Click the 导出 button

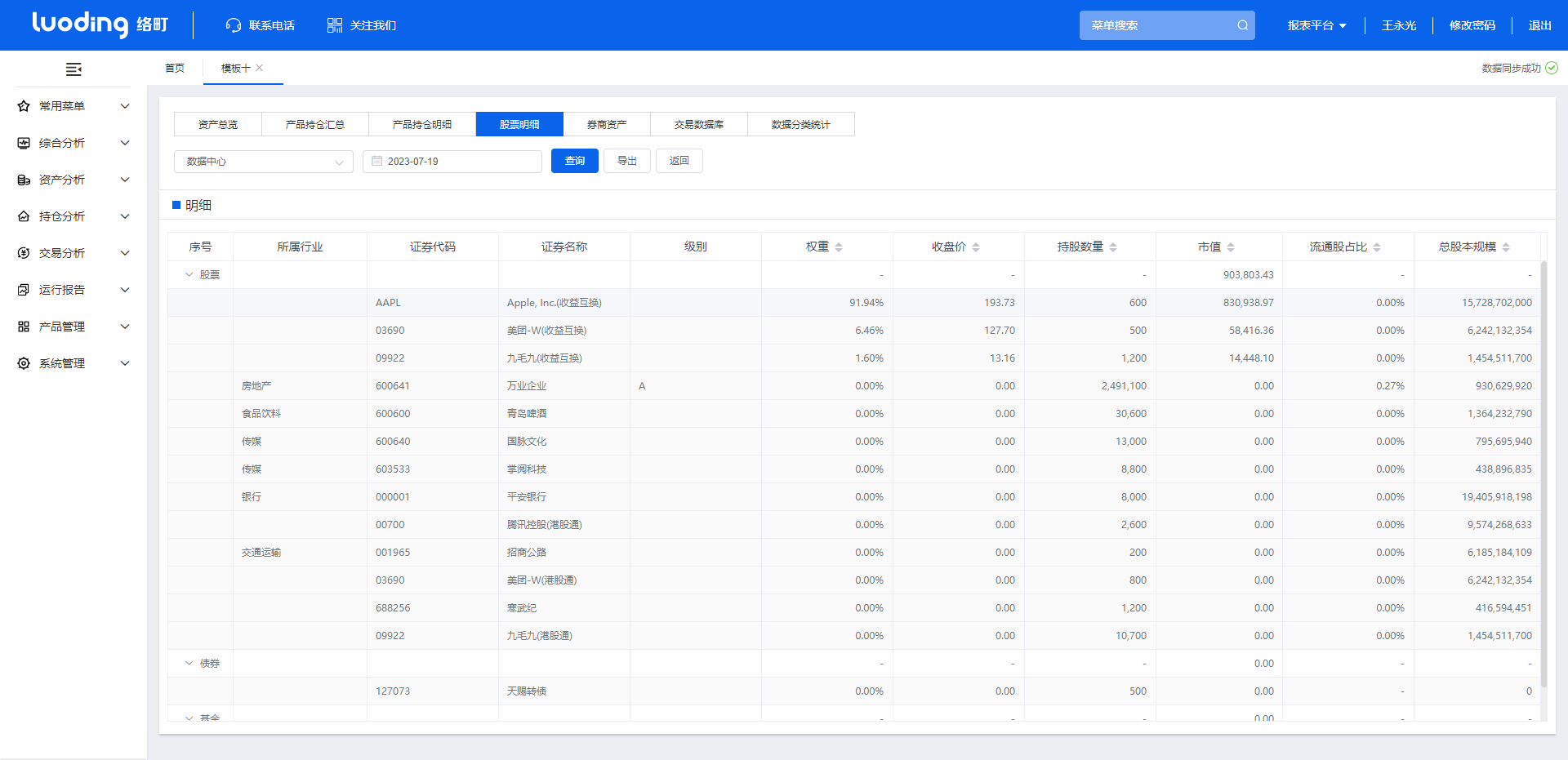[627, 161]
